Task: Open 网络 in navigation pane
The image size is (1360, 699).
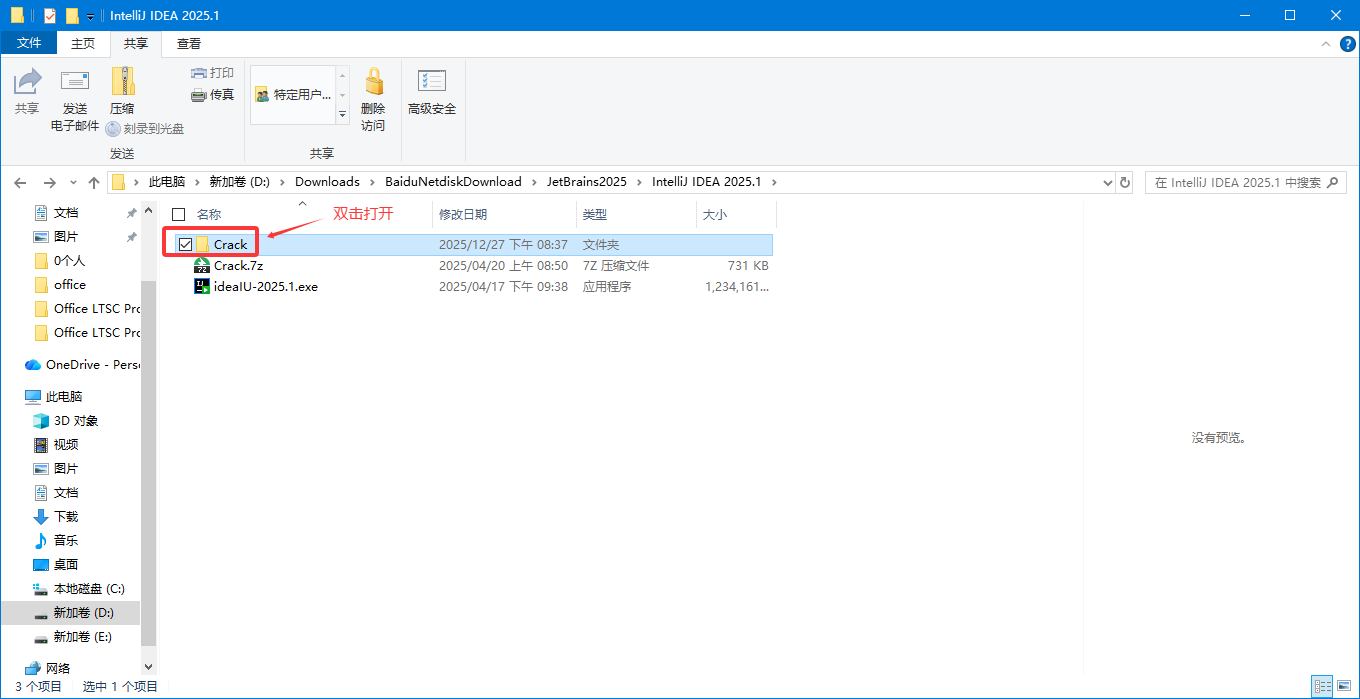Action: pos(58,668)
